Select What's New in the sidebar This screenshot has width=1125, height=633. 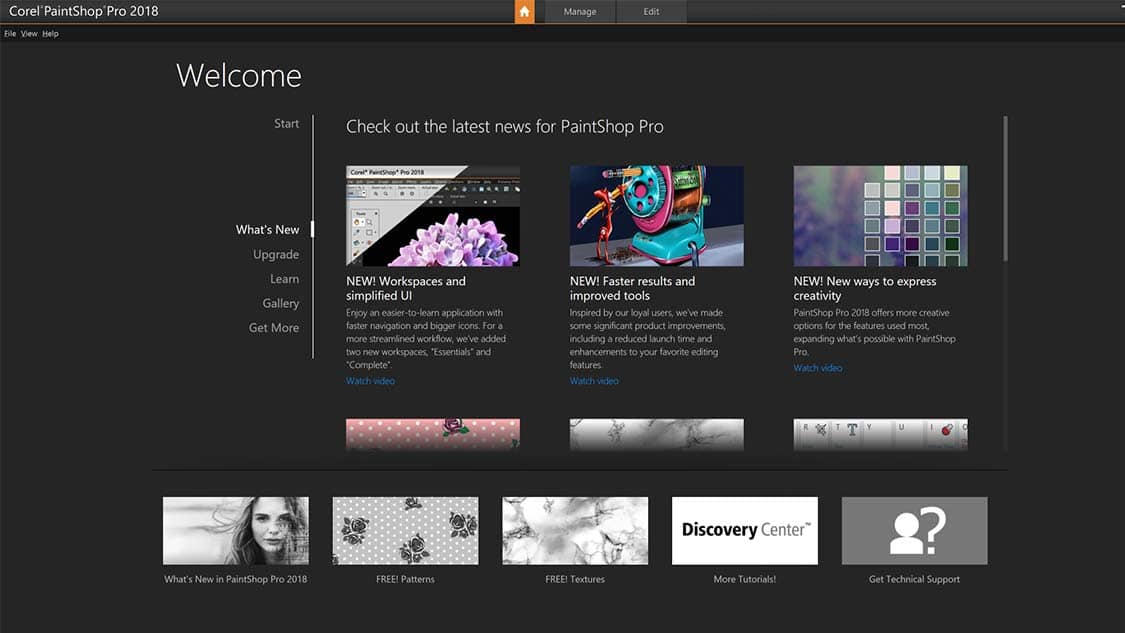[x=268, y=230]
